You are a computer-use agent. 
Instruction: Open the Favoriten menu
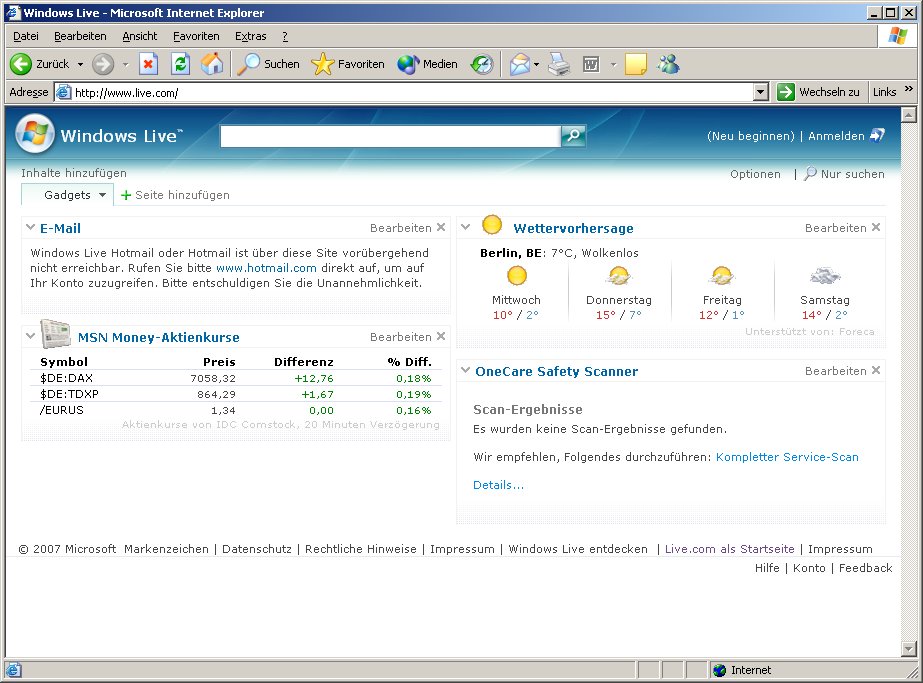tap(196, 37)
